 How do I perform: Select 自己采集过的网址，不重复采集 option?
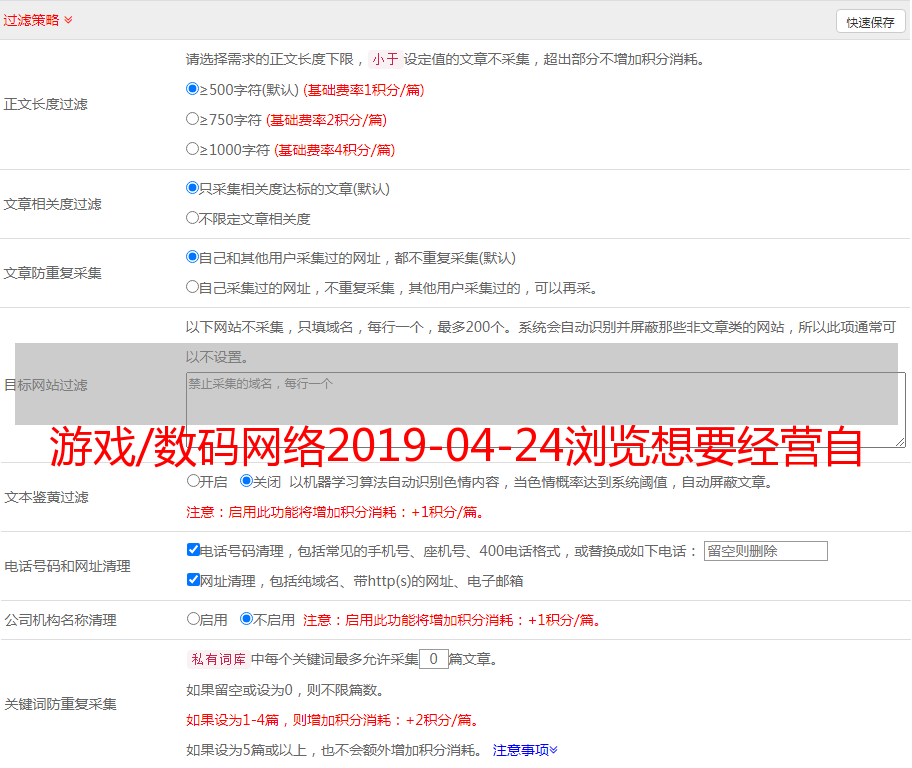tap(193, 287)
